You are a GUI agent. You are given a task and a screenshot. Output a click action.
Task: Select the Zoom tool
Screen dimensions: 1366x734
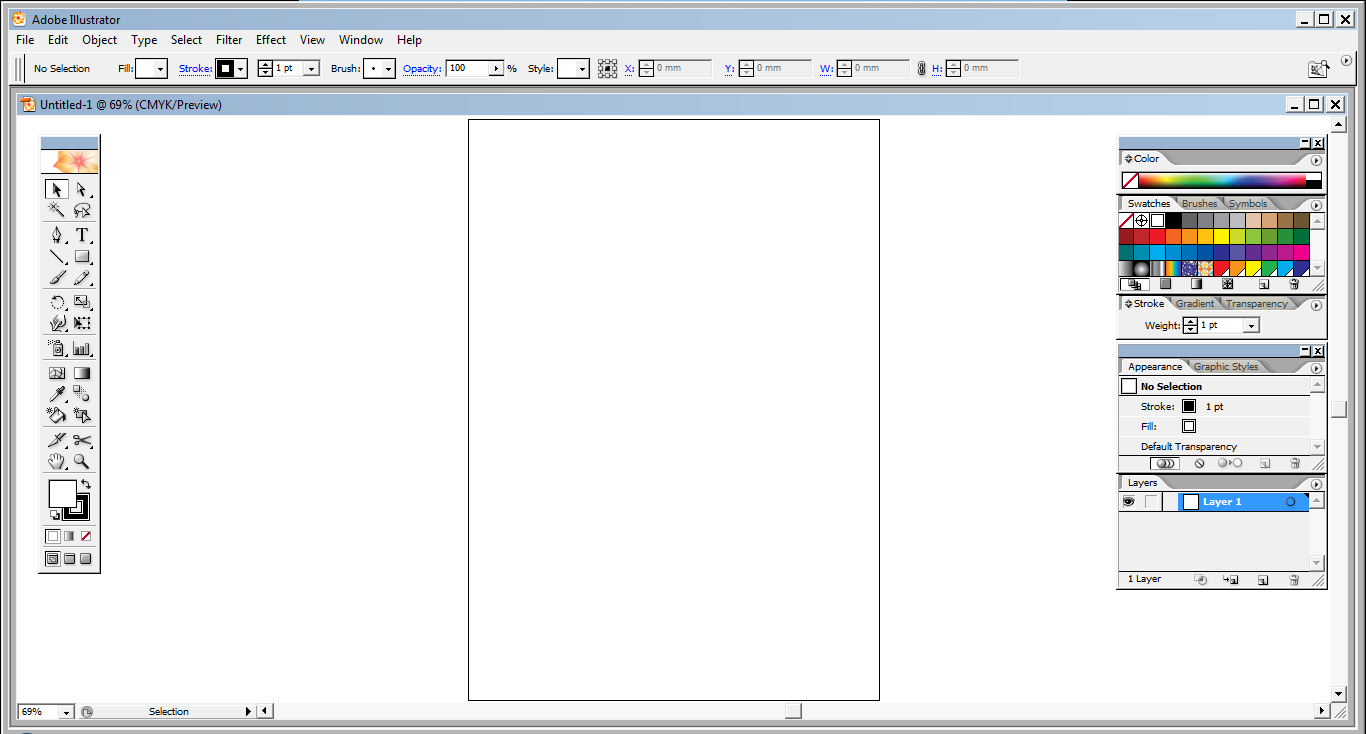coord(83,461)
